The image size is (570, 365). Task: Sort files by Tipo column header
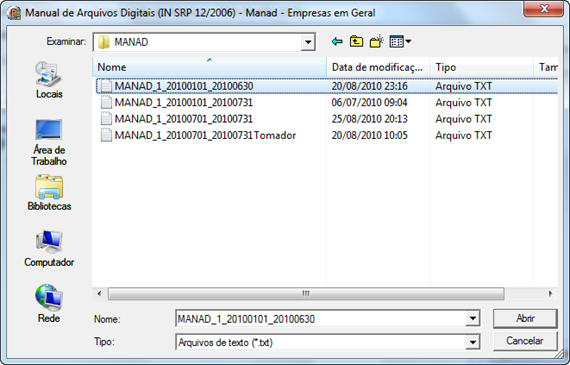pos(481,67)
